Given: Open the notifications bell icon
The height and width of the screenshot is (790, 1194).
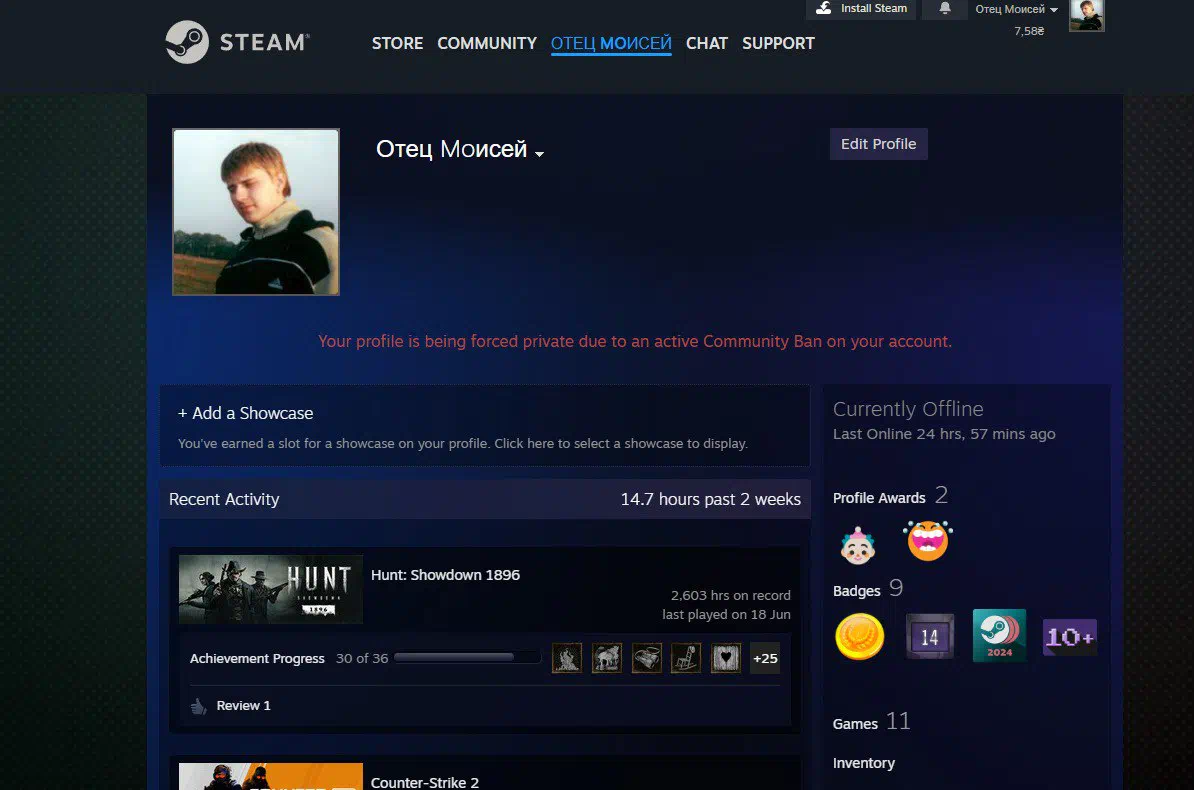Looking at the screenshot, I should 945,8.
